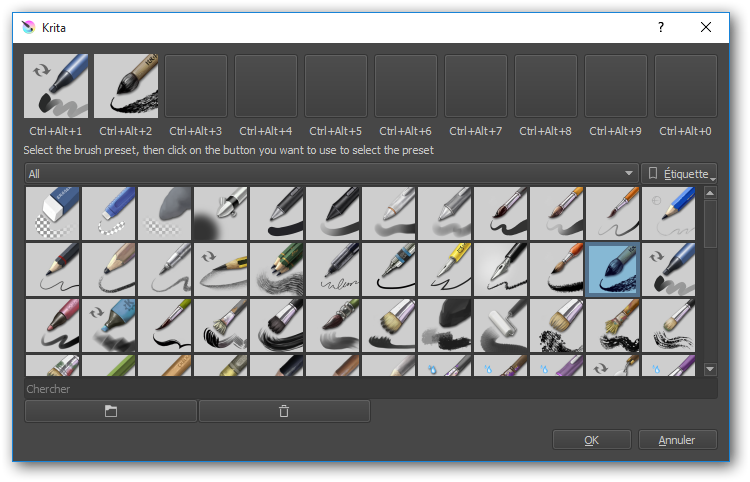Pick the highlighted blue selected brush preset
The height and width of the screenshot is (482, 750).
[613, 269]
